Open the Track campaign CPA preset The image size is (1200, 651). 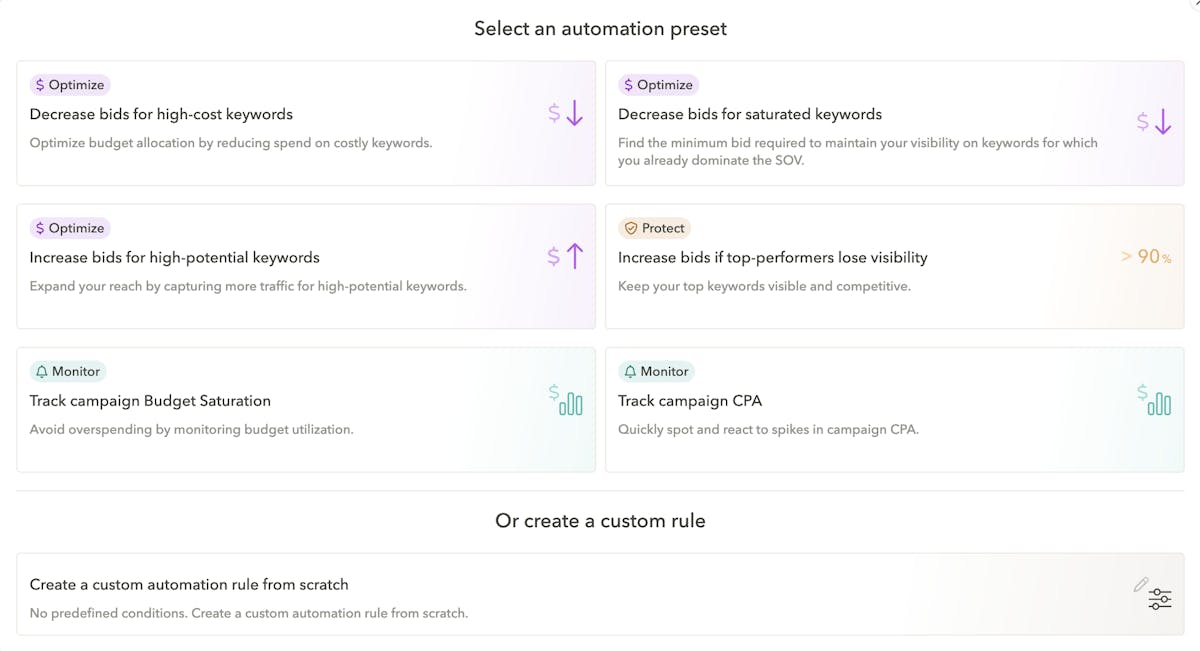pos(689,401)
